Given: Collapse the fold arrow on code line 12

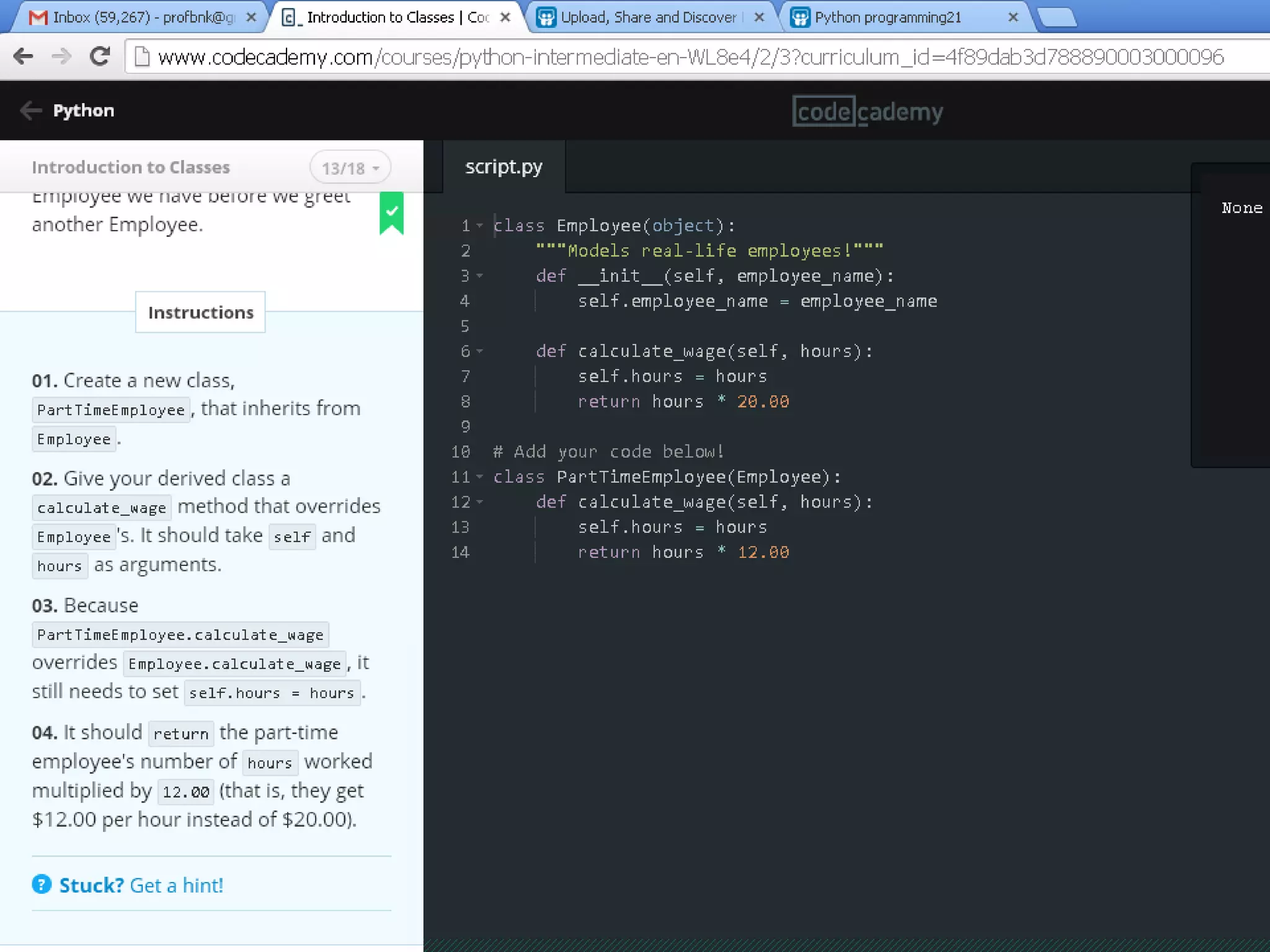Looking at the screenshot, I should (480, 502).
